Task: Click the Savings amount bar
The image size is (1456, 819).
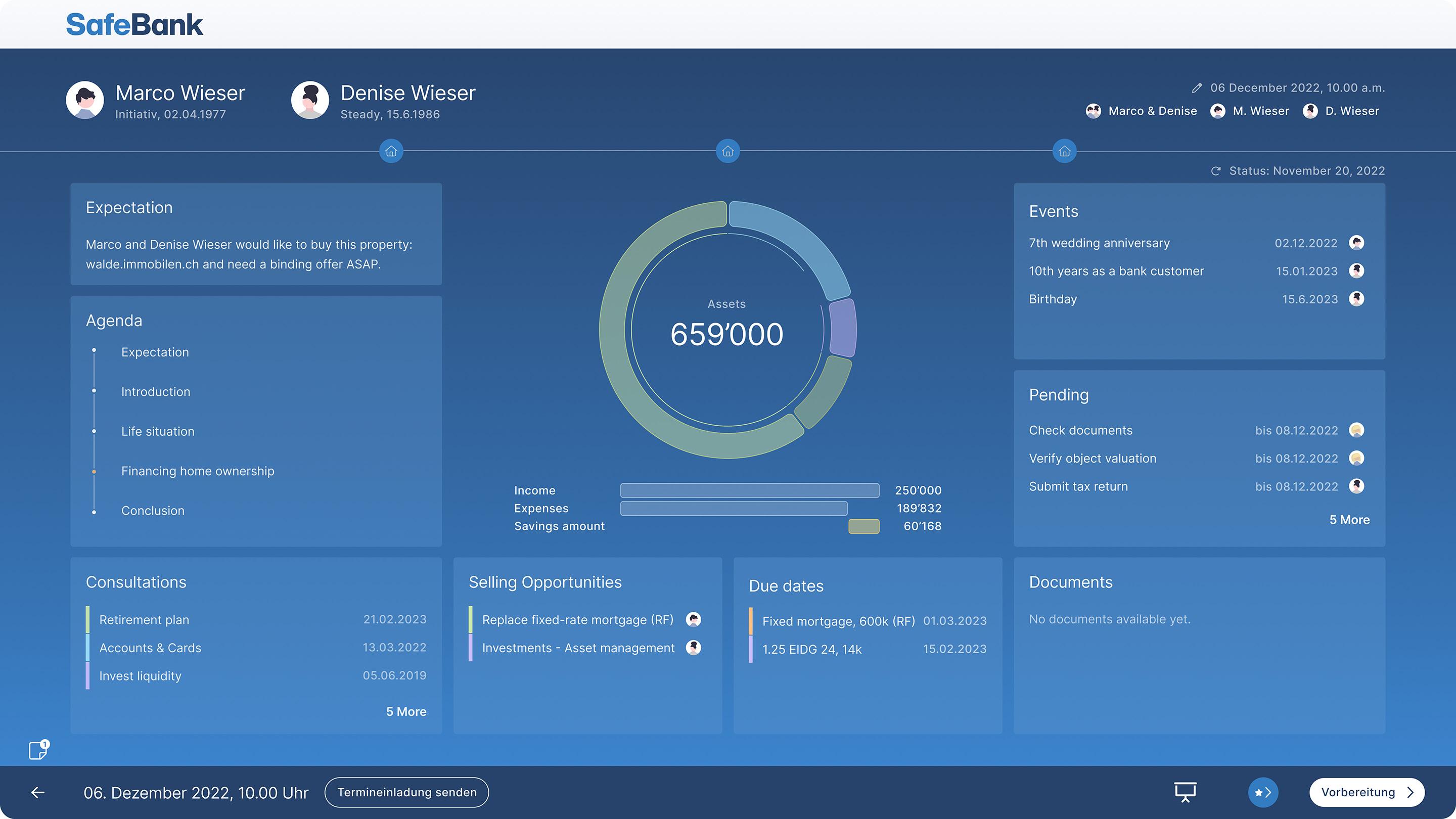Action: point(863,526)
